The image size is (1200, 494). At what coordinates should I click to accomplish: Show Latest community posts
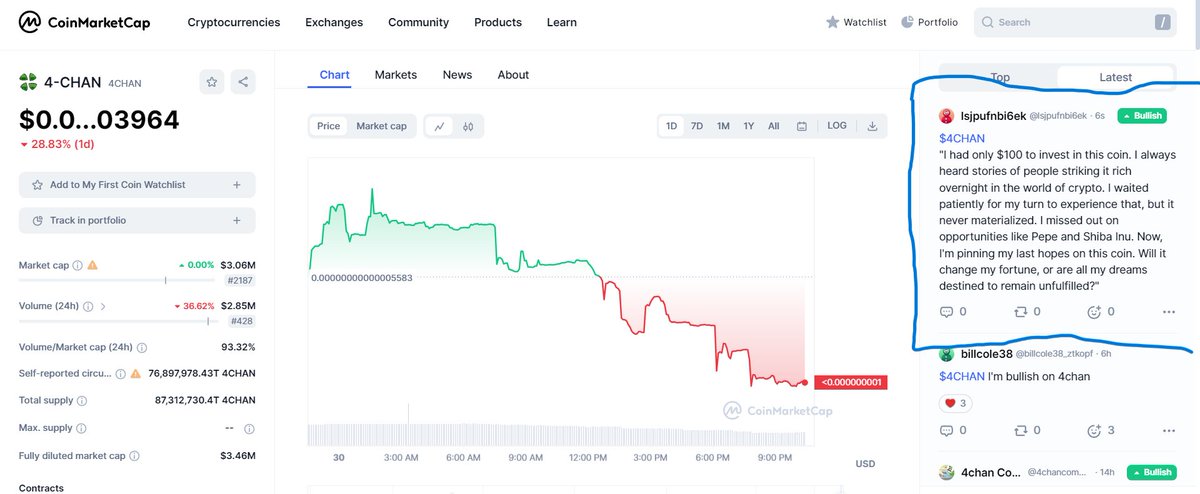click(1115, 77)
